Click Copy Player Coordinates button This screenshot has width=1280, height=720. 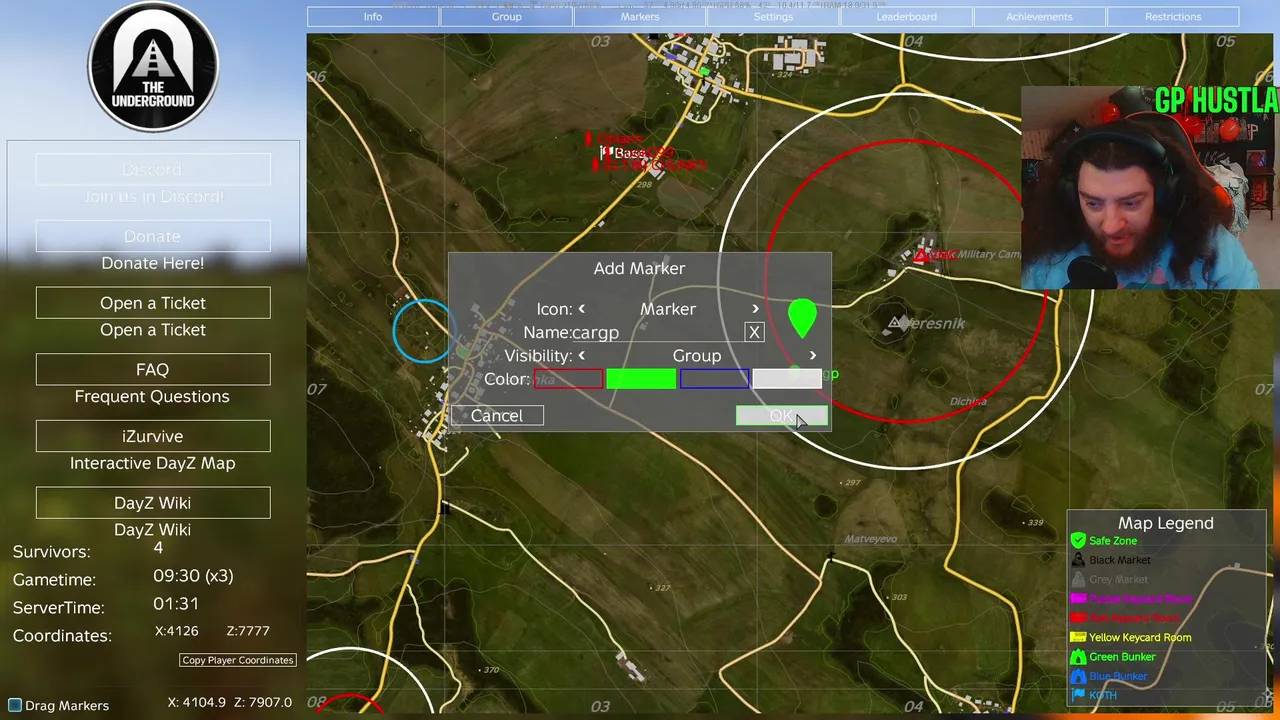pos(238,660)
